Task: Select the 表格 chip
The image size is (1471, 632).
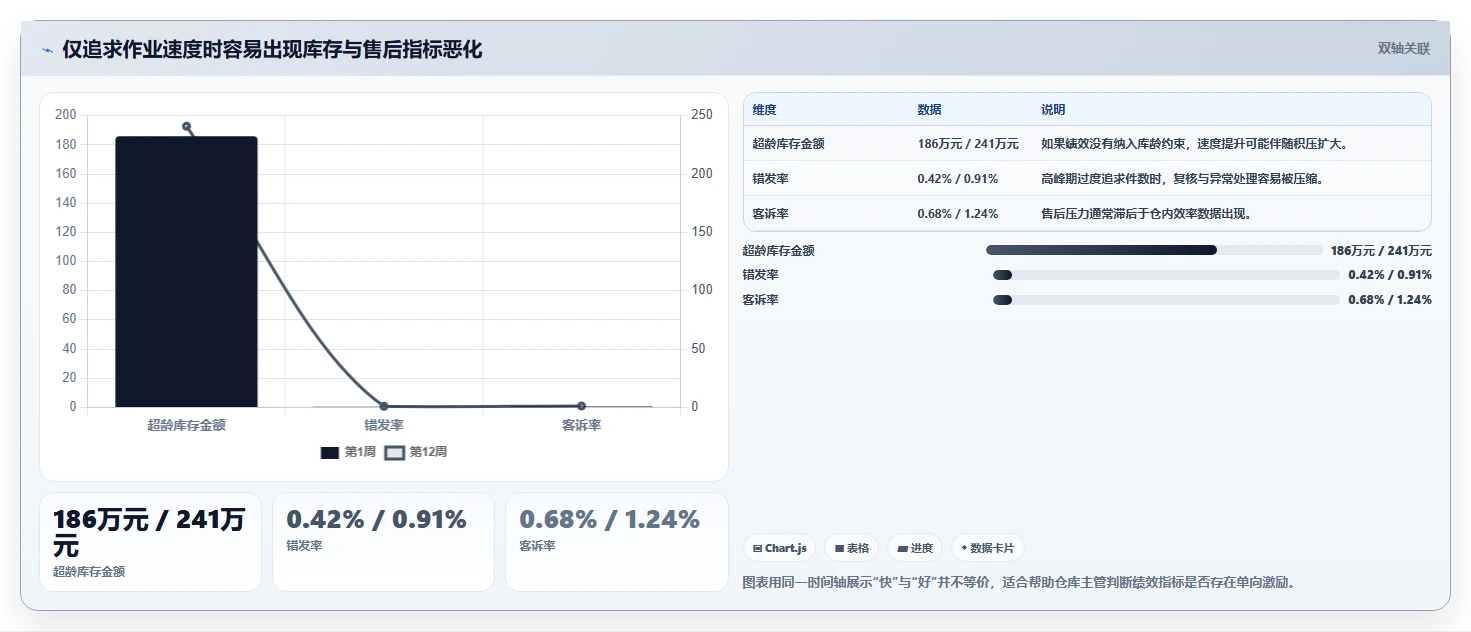Action: [851, 548]
